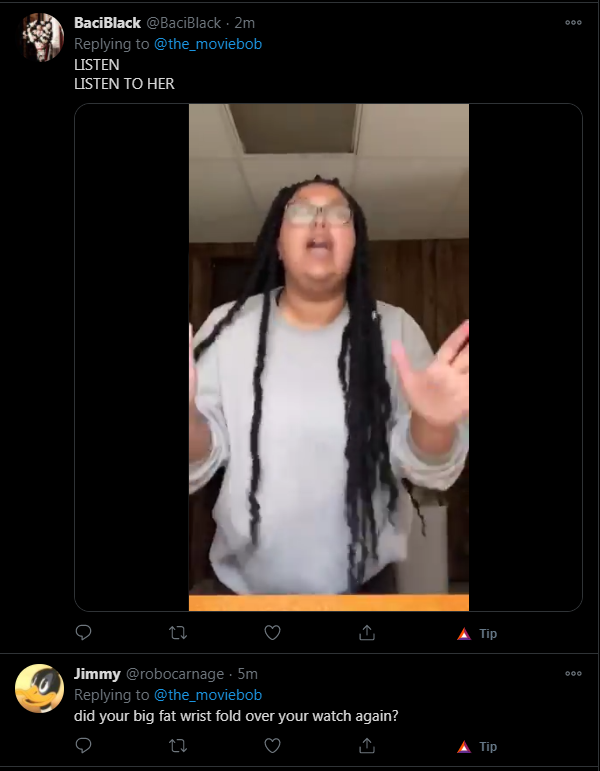Like BaciBlack's tweet with the heart

272,632
